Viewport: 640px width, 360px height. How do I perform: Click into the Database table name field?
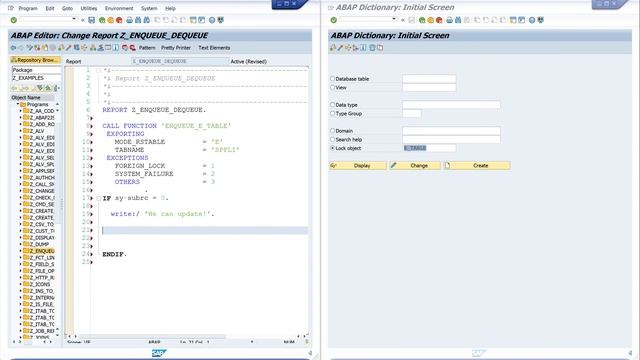[429, 79]
